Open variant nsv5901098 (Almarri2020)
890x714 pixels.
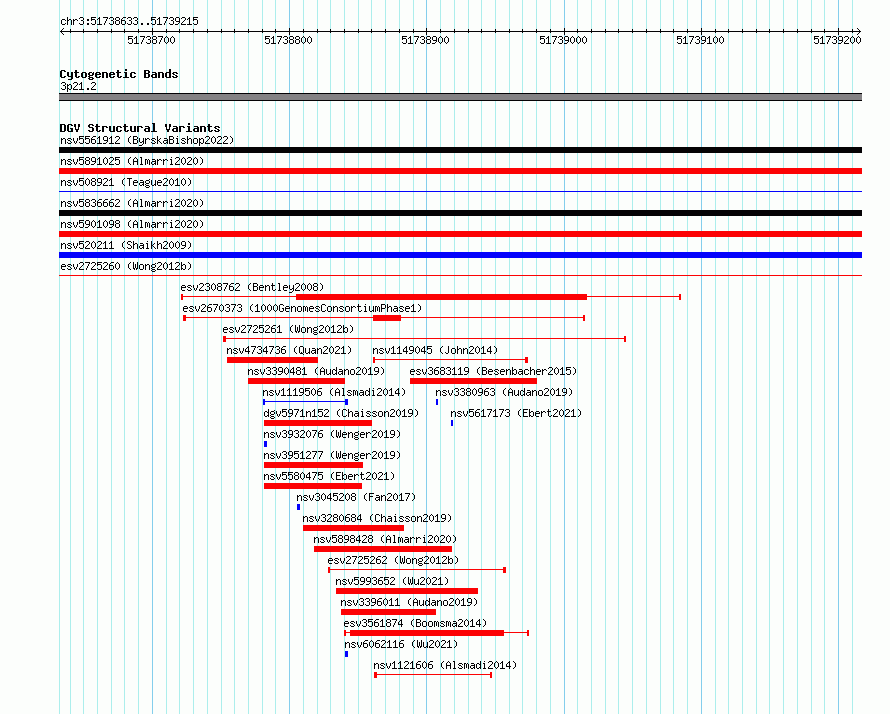(x=132, y=224)
